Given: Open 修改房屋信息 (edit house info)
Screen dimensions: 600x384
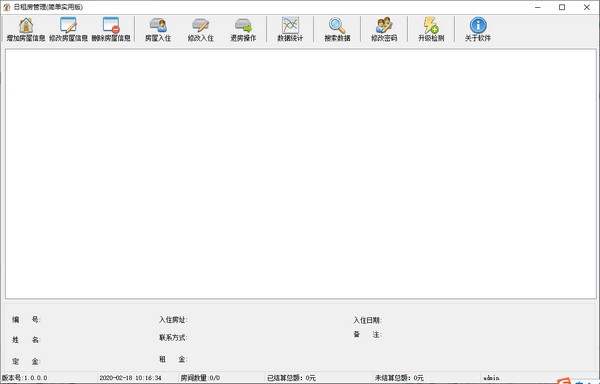Looking at the screenshot, I should click(x=68, y=29).
